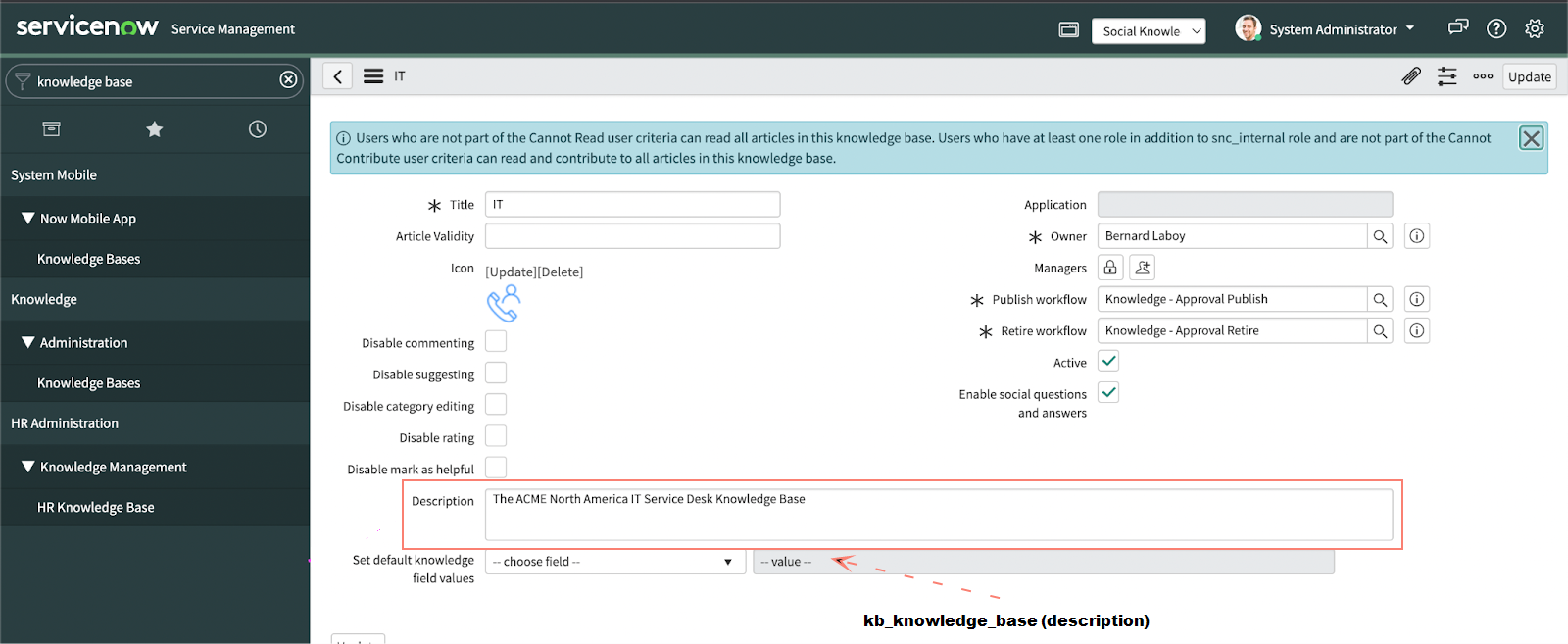Open the Social Knowledge application picker
Viewport: 1568px width, 644px height.
coord(1149,31)
